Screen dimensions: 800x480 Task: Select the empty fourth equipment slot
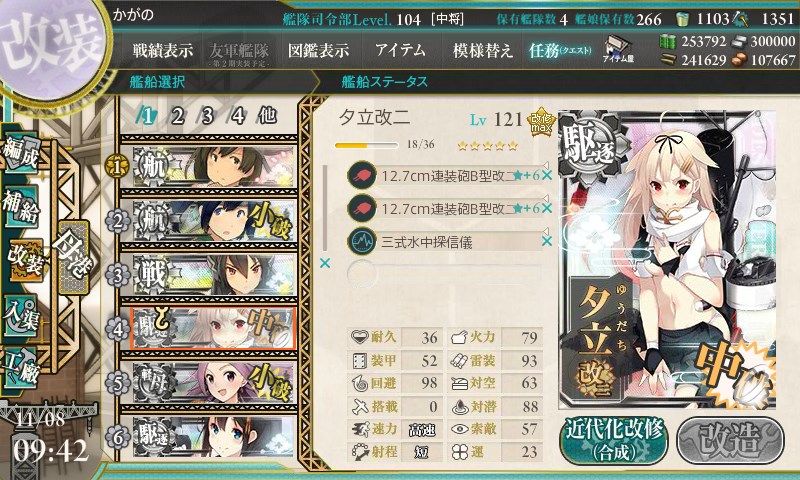[x=444, y=274]
